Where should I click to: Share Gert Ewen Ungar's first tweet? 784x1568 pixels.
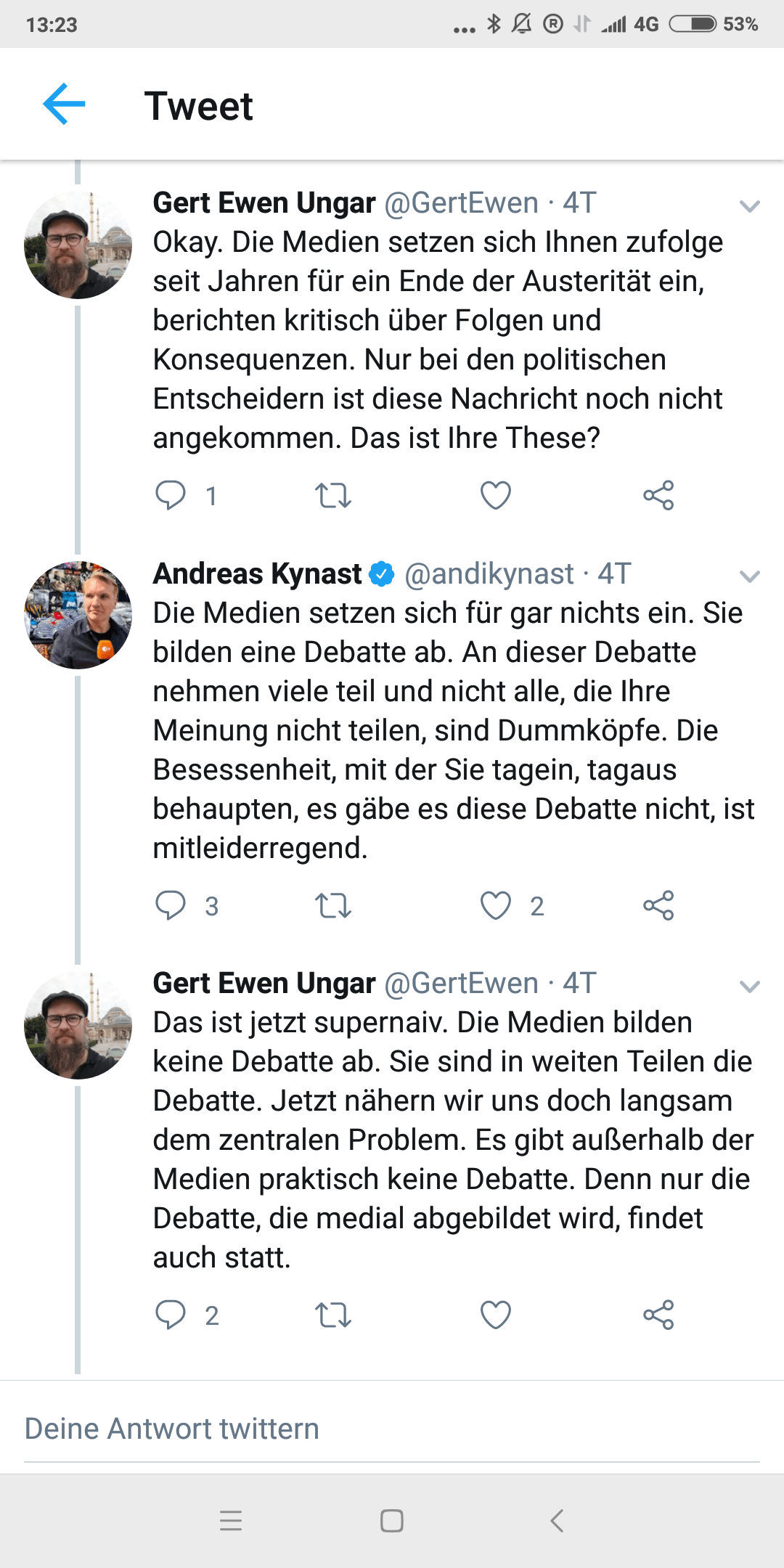pyautogui.click(x=658, y=495)
